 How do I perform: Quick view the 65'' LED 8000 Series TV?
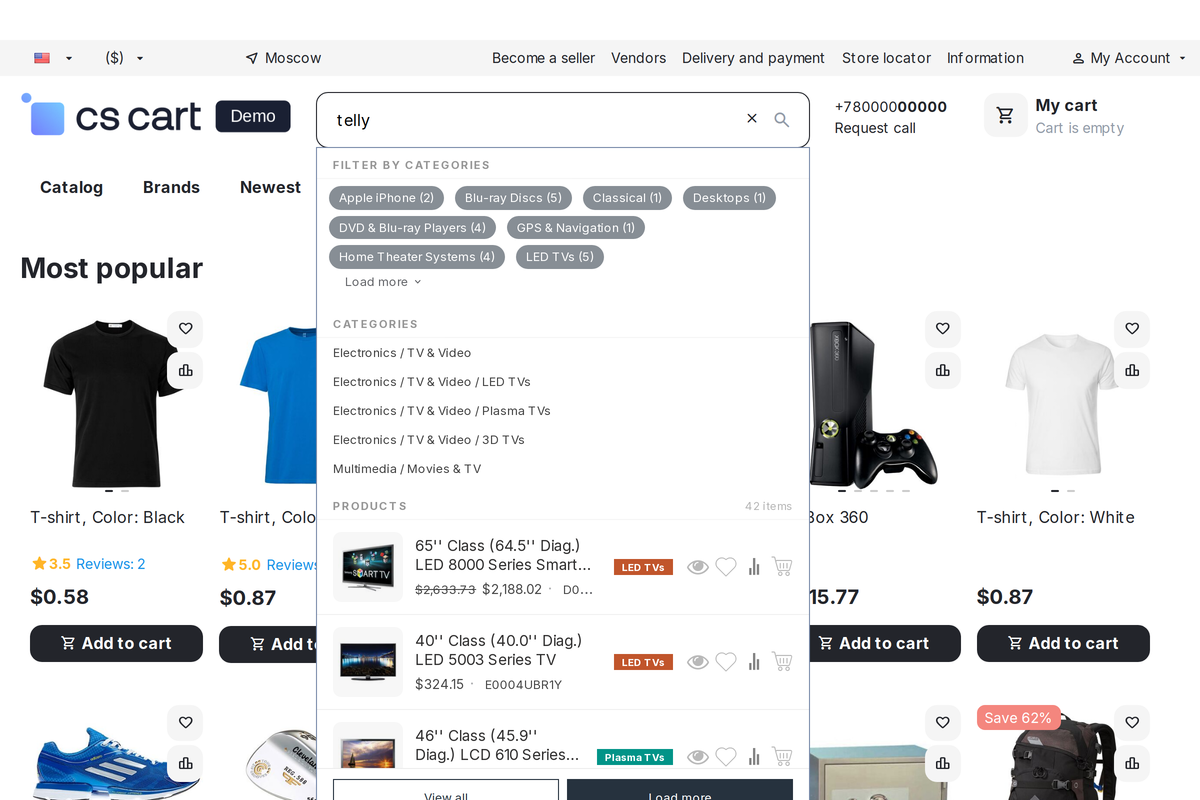tap(698, 567)
